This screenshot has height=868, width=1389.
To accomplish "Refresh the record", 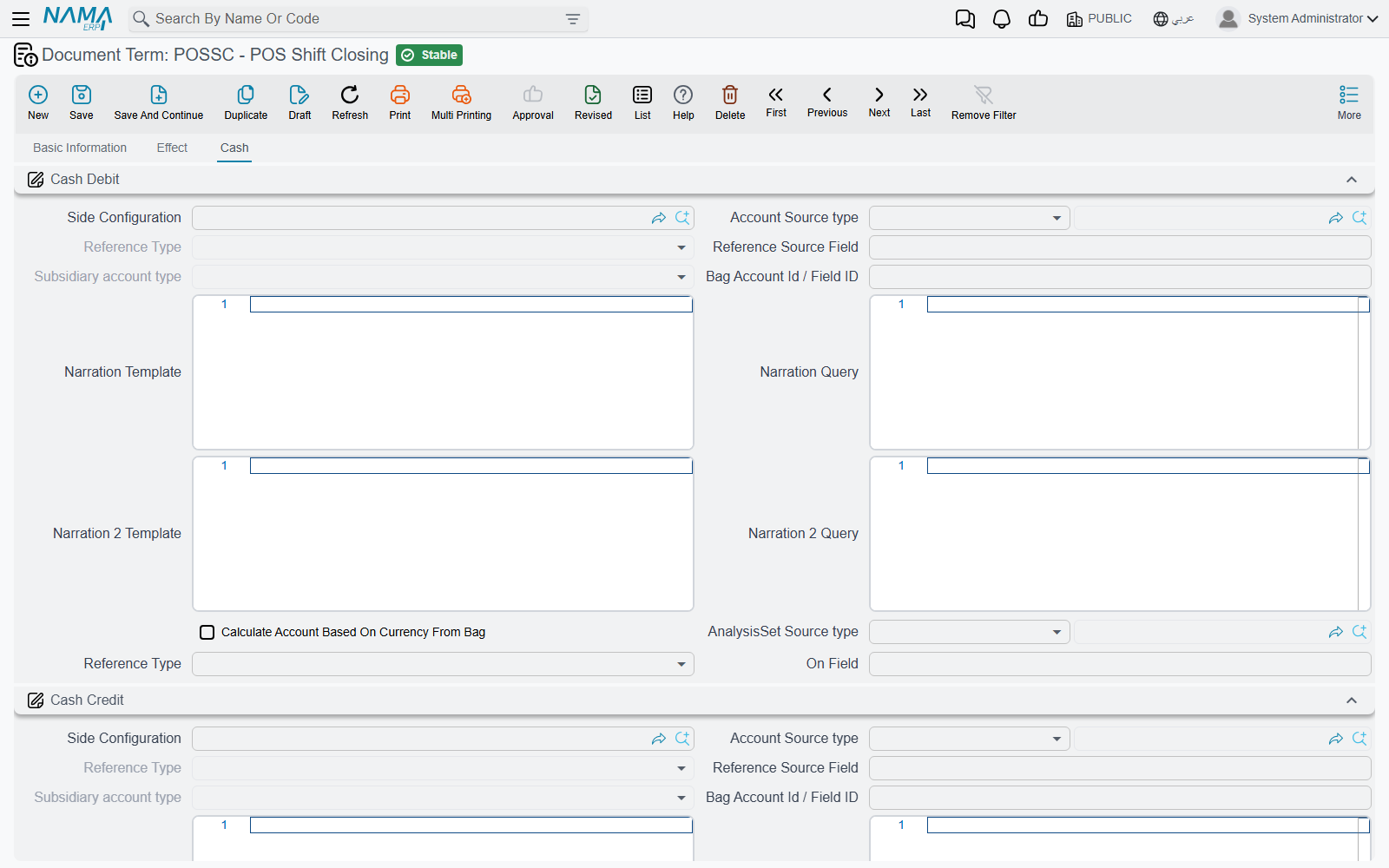I will tap(350, 102).
